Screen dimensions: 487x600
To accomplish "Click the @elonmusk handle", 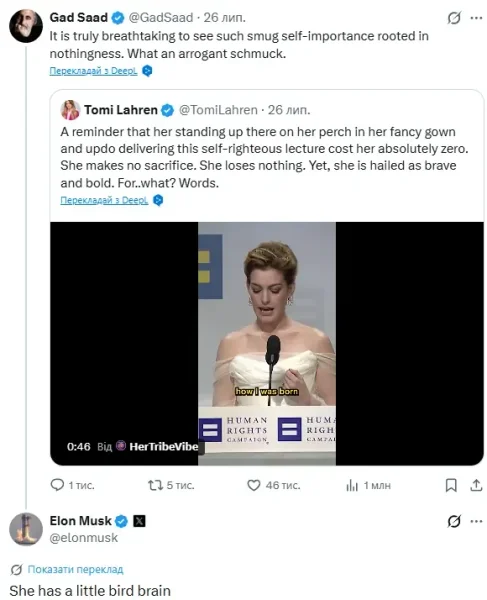I will click(84, 538).
